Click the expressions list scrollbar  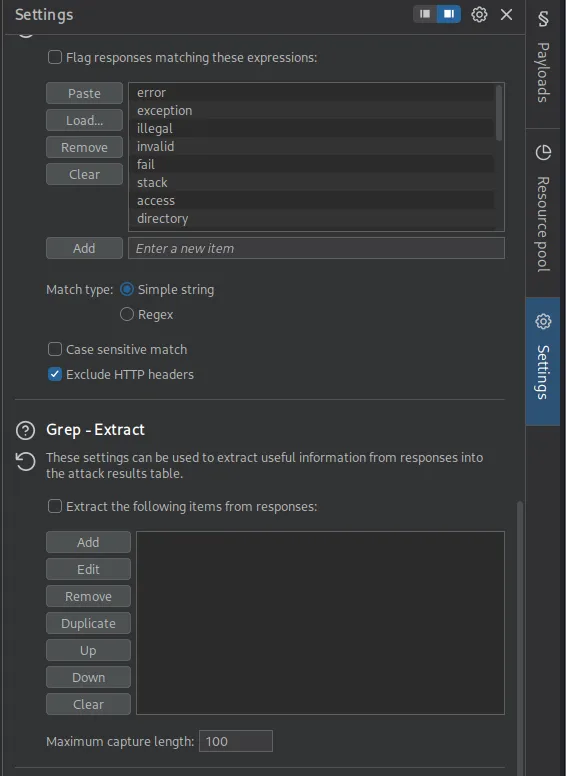(499, 113)
